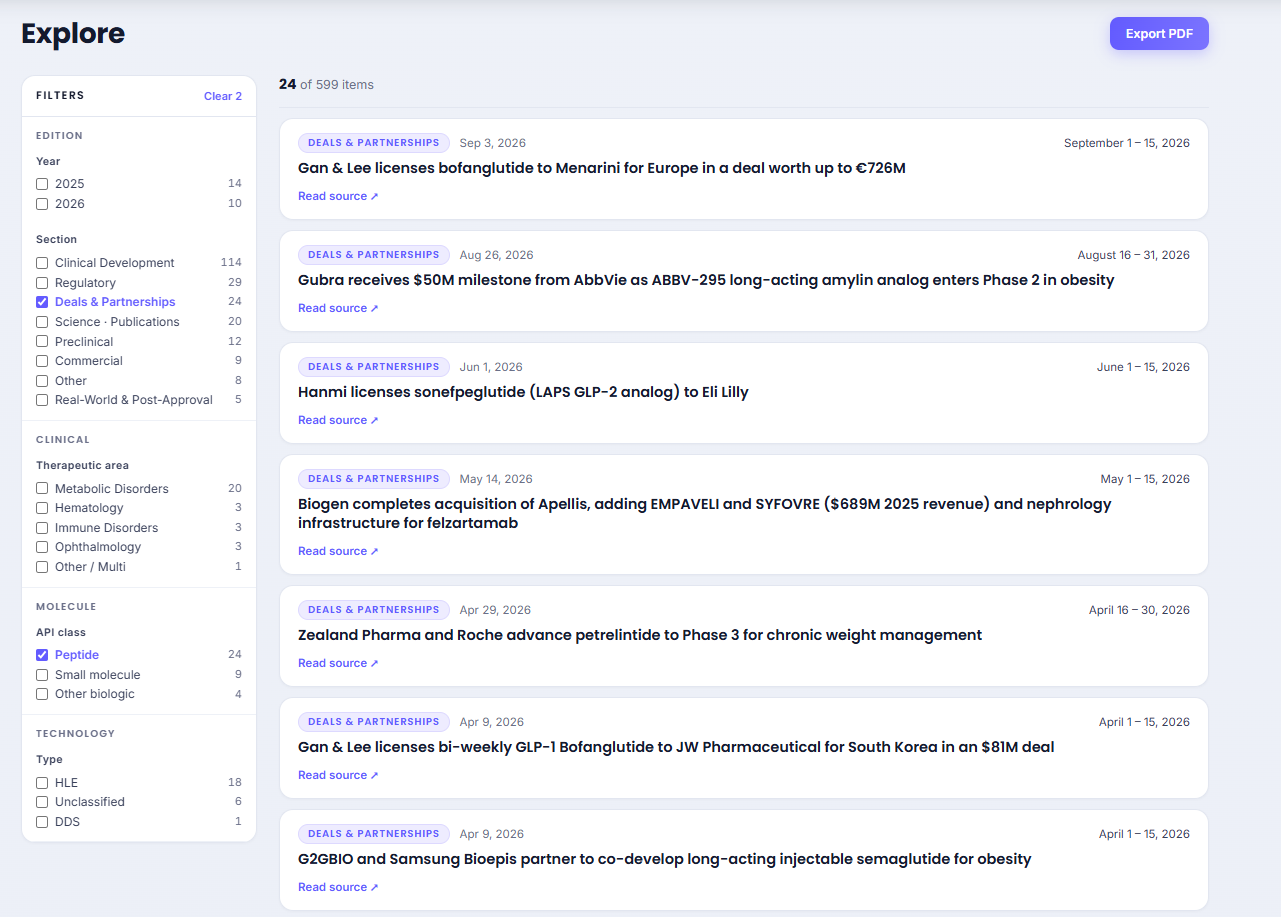Open Read source for Gubra AbbVie milestone
1281x917 pixels.
[x=338, y=308]
